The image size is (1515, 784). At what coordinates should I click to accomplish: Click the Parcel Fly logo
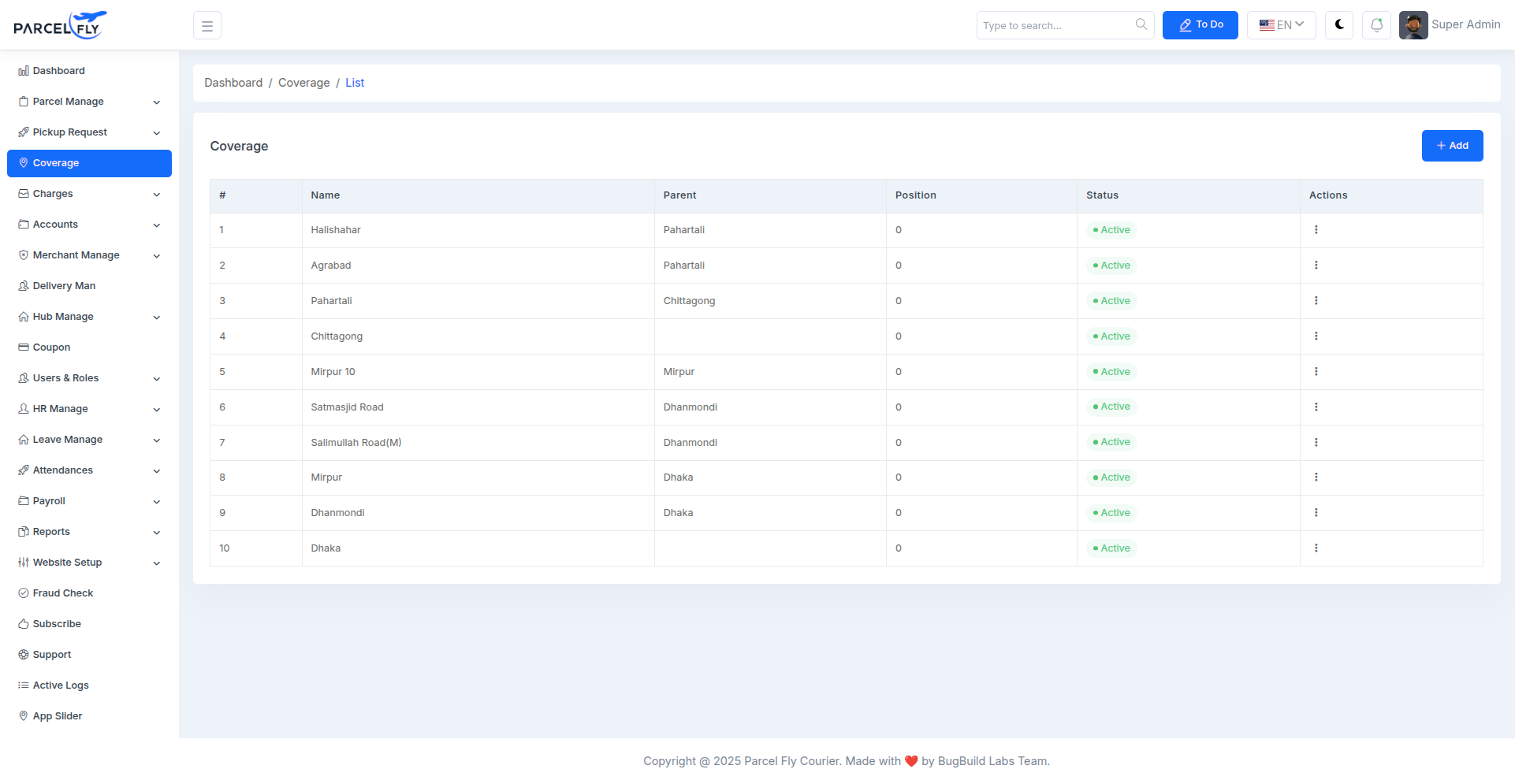pyautogui.click(x=61, y=25)
